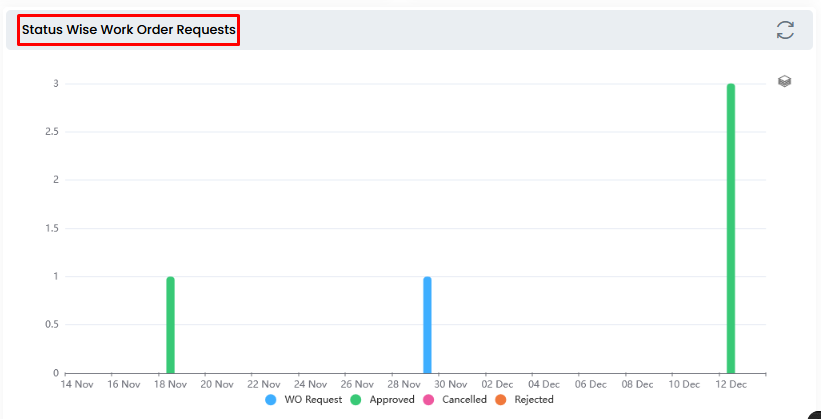Screen dimensions: 821x419
Task: Click the refresh icon in chart header
Action: 785,30
